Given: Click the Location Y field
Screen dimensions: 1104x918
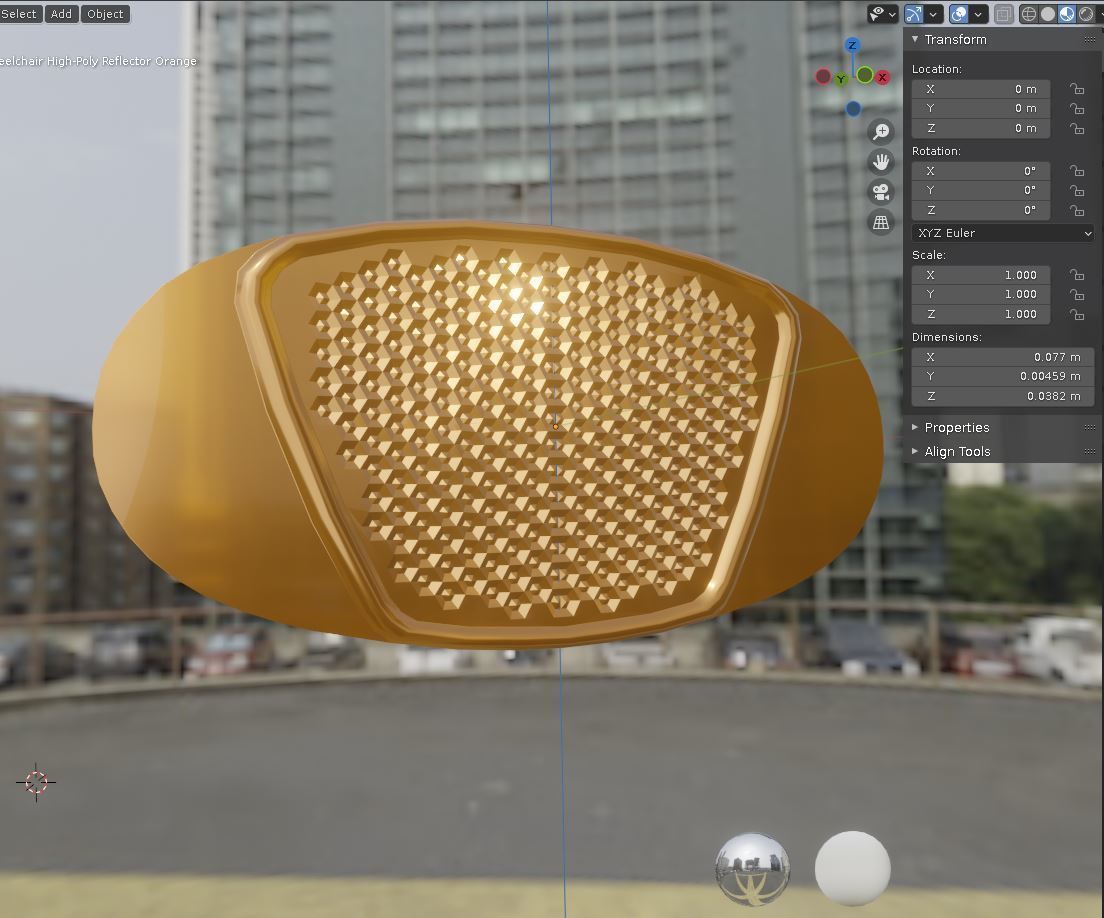Looking at the screenshot, I should 981,108.
